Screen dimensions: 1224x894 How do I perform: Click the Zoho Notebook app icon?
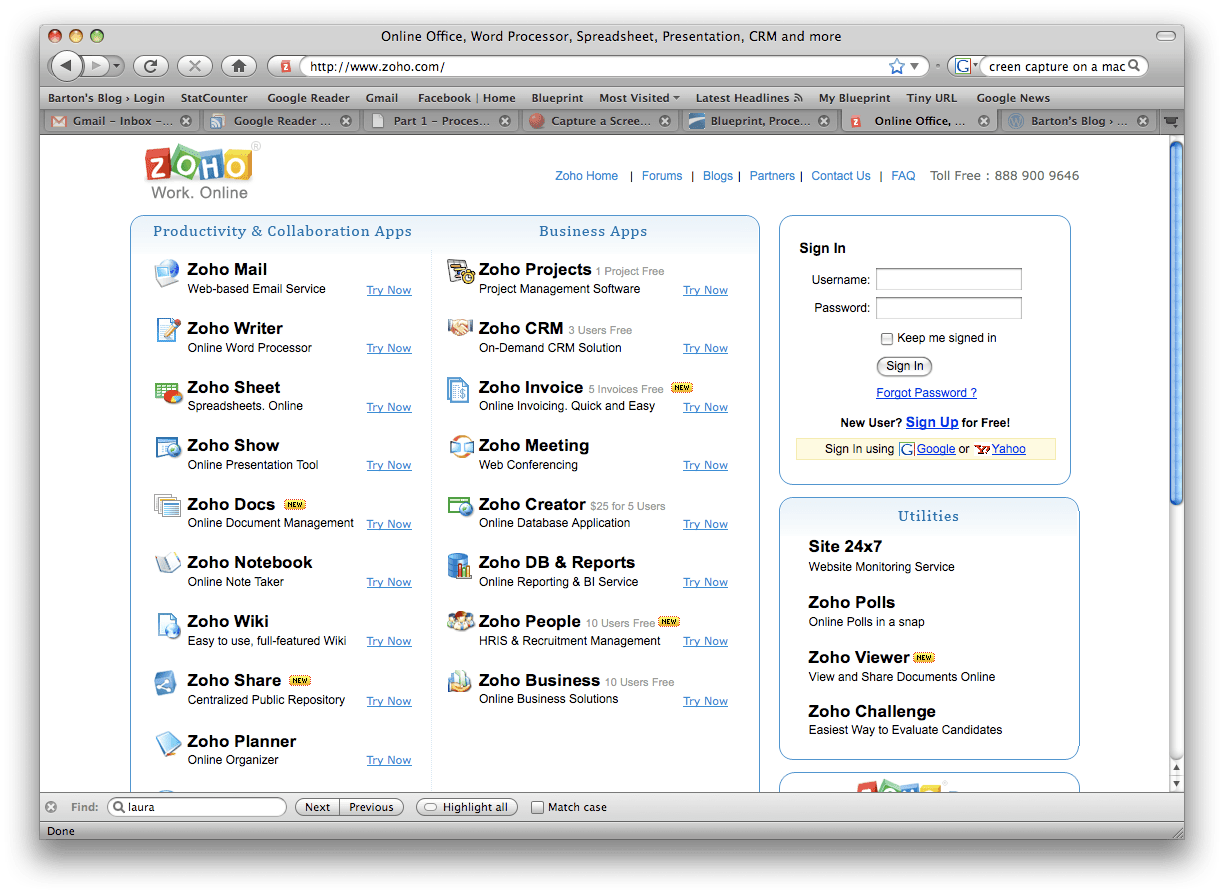(x=167, y=563)
